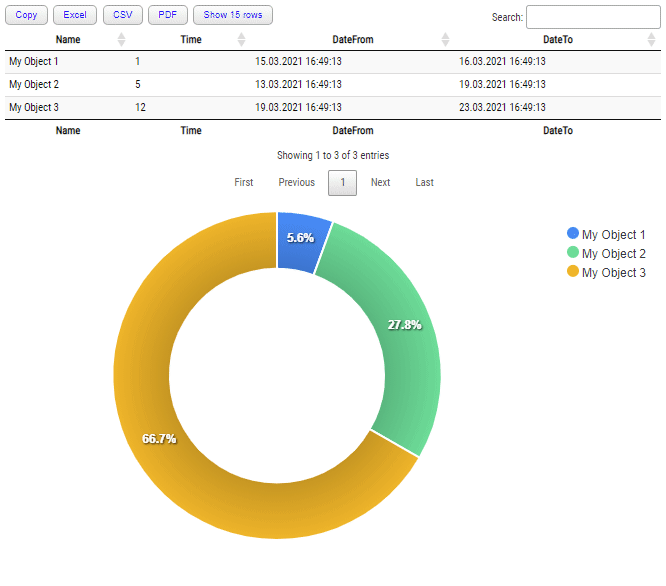Viewport: 666px width, 586px height.
Task: Go to Next page
Action: click(x=380, y=183)
